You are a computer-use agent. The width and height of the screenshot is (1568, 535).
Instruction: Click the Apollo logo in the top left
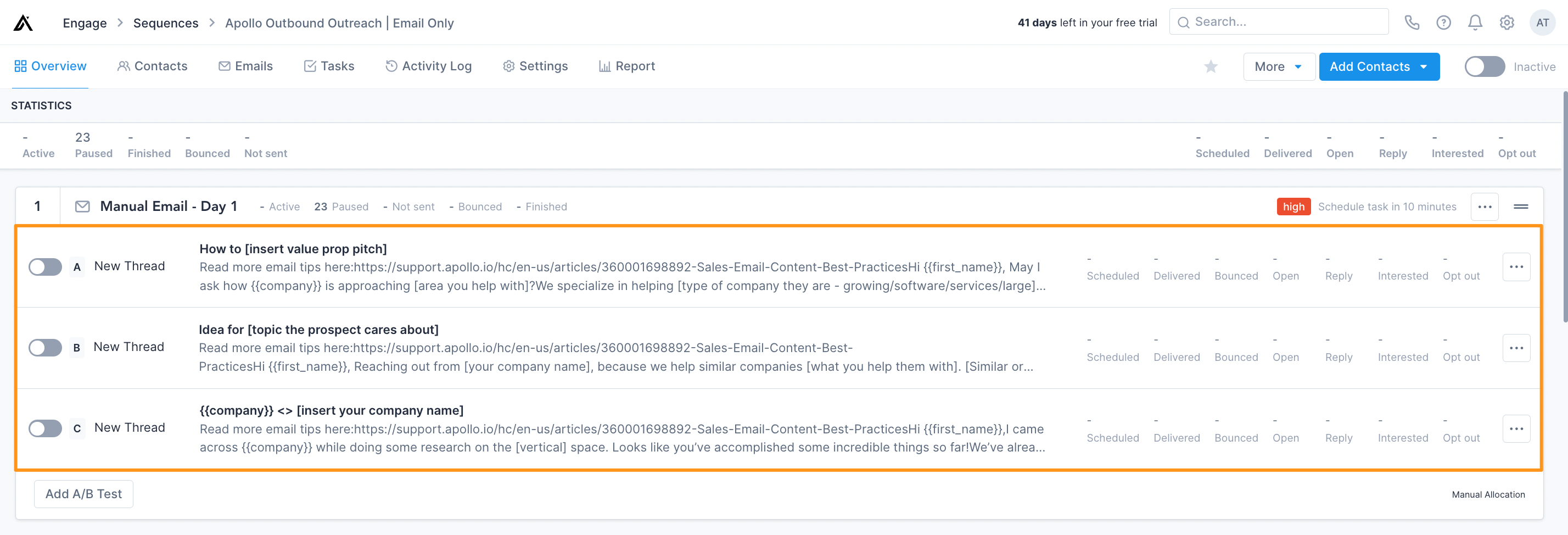(x=23, y=22)
